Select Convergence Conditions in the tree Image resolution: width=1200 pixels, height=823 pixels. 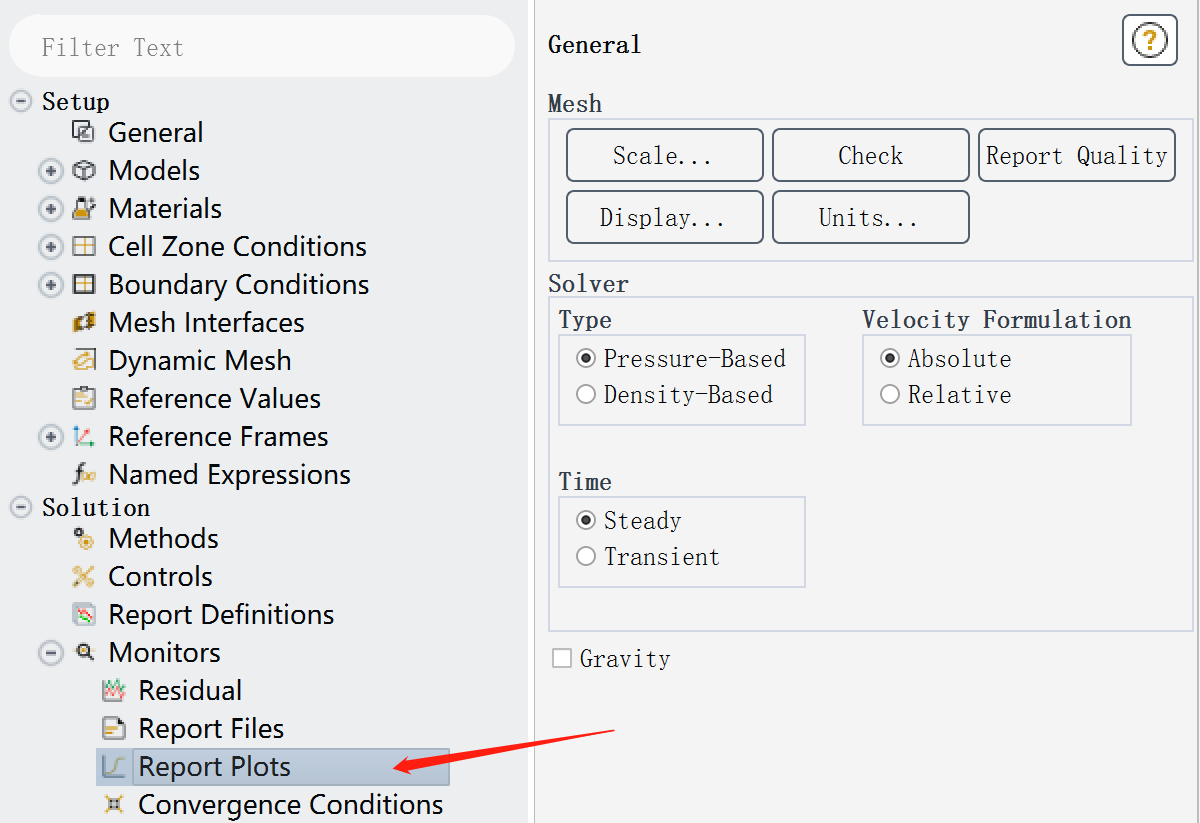pos(290,805)
